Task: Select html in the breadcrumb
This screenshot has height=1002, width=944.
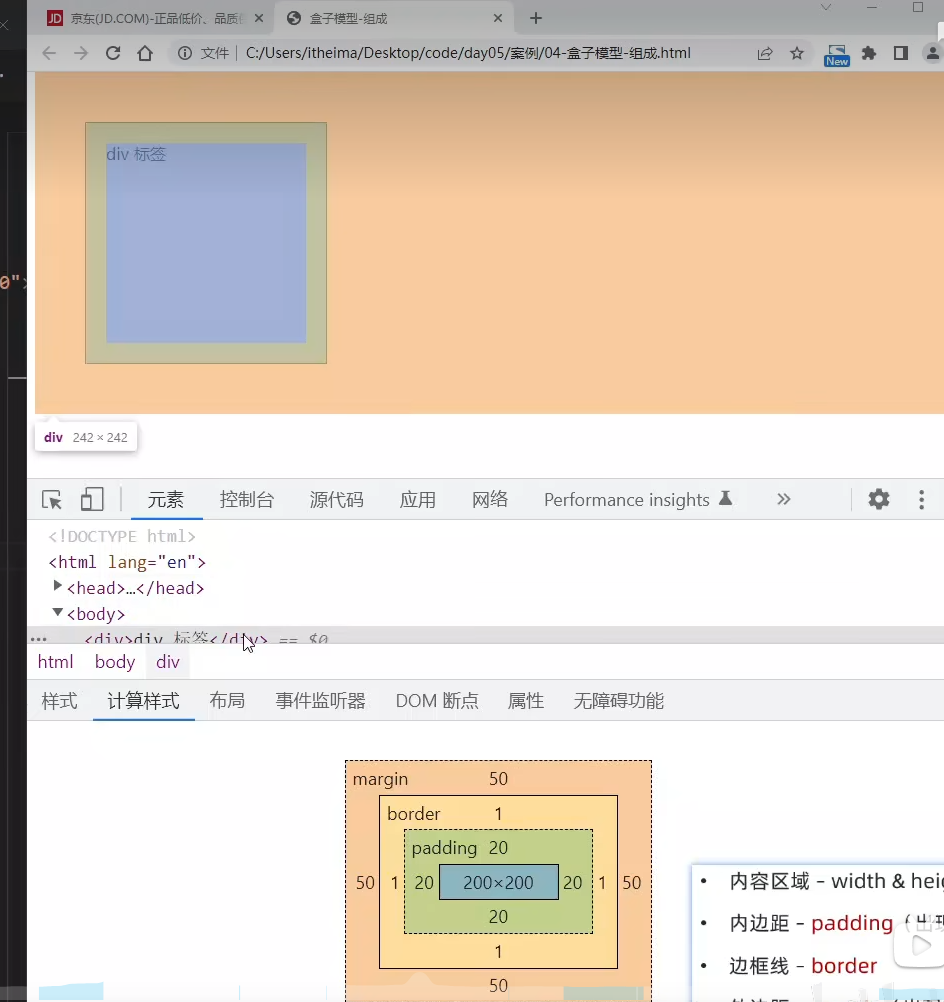Action: (x=56, y=662)
